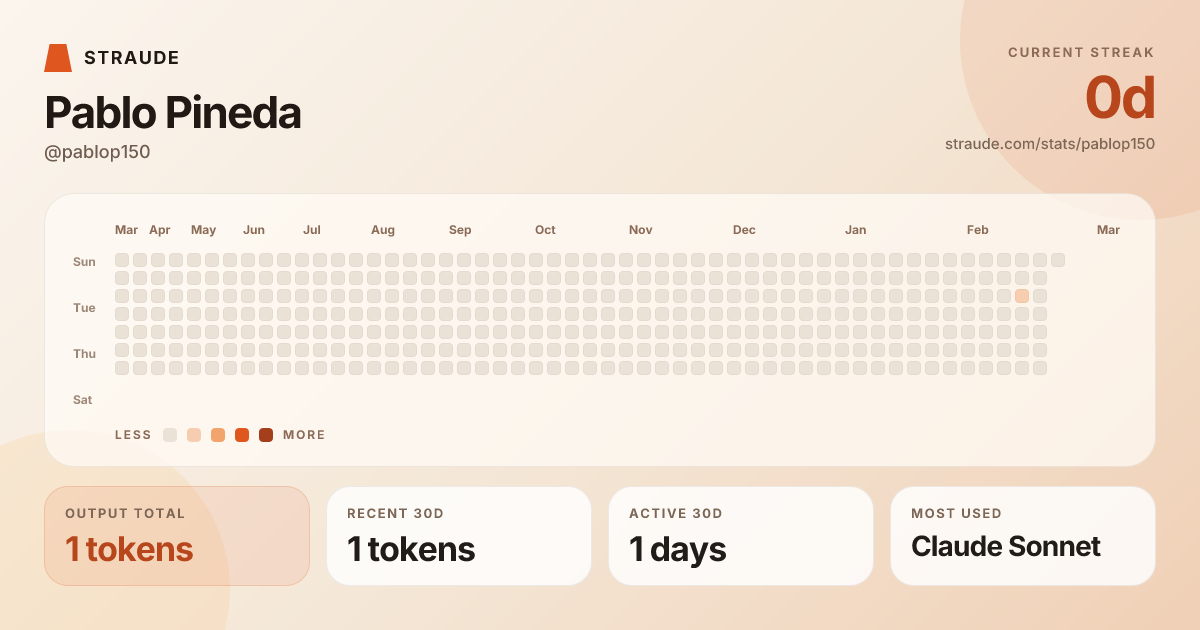Click the STRAUDE brand name text
The width and height of the screenshot is (1200, 630).
132,58
